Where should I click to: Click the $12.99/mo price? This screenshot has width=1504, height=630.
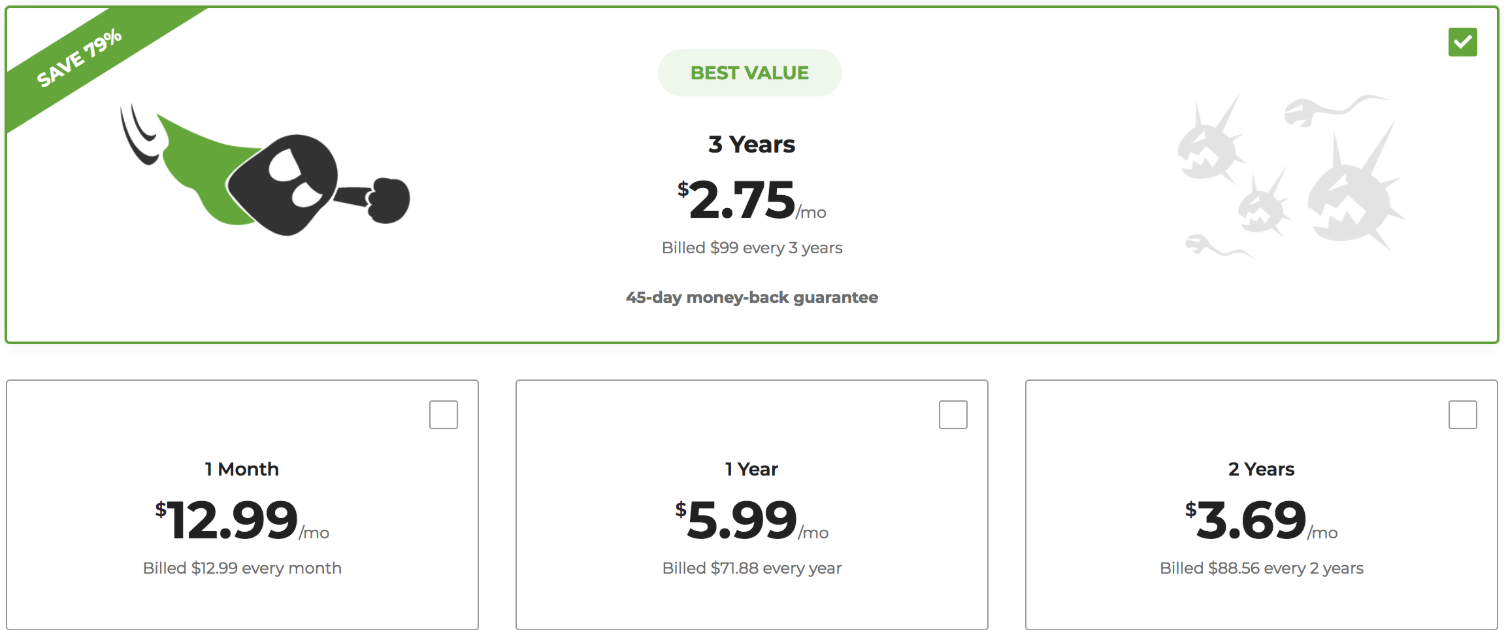pyautogui.click(x=242, y=520)
